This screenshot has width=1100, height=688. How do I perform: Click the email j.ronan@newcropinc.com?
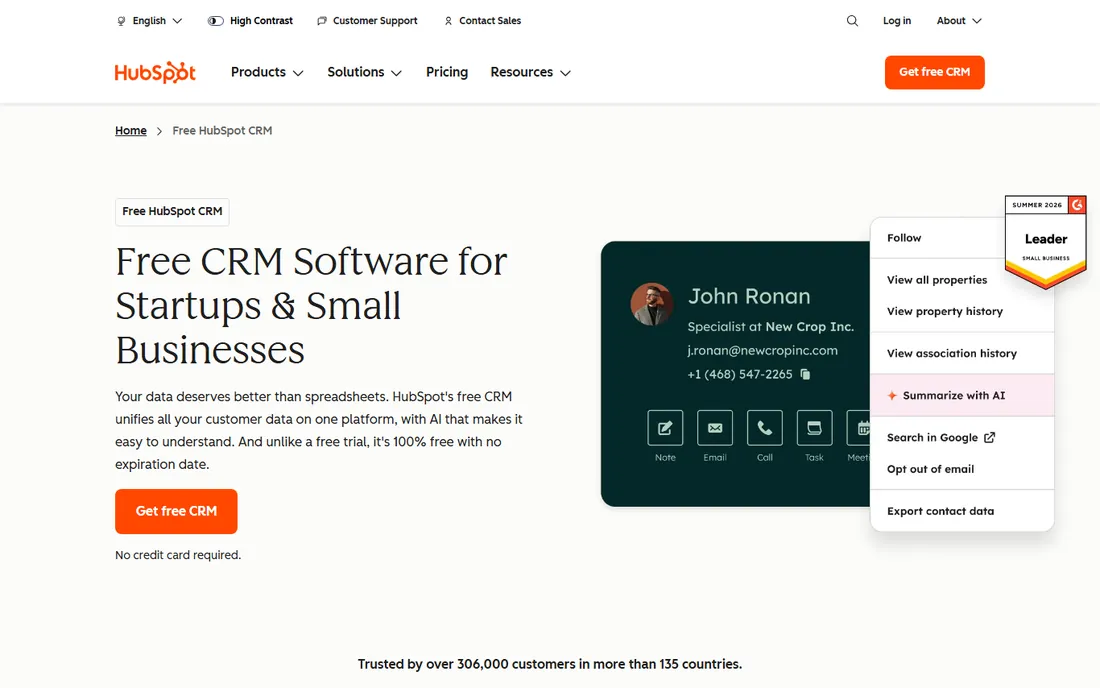pyautogui.click(x=763, y=351)
